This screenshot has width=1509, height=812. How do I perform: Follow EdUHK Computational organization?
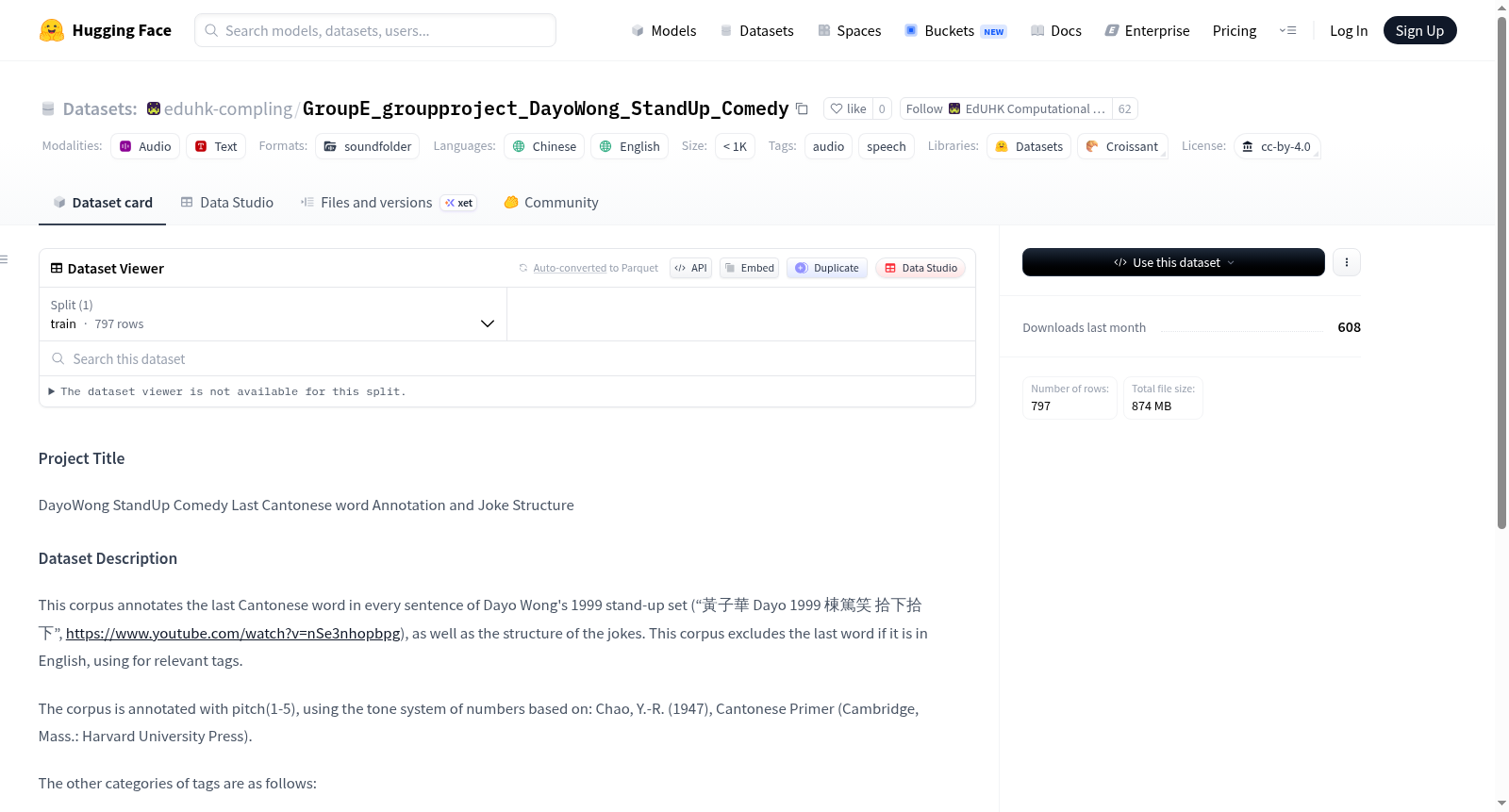[x=1005, y=108]
